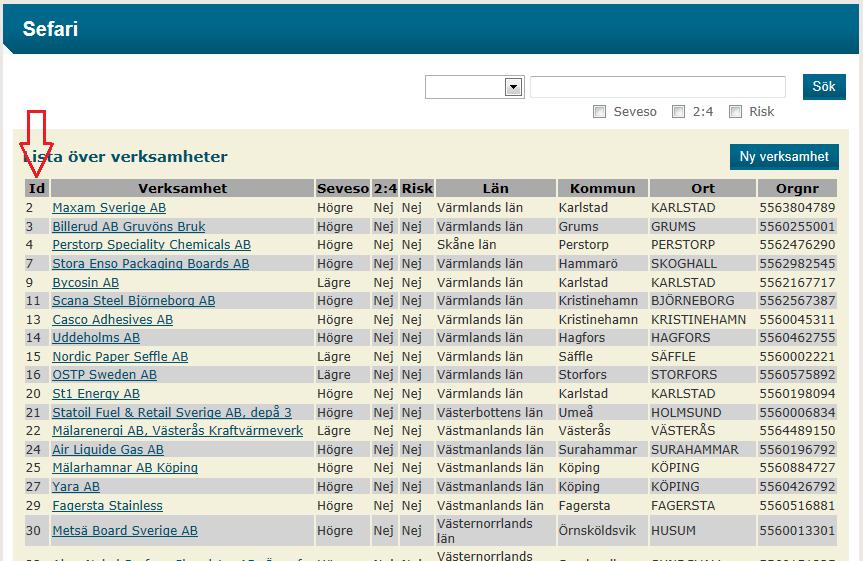Open the Maxam Sverige AB link
The width and height of the screenshot is (863, 561).
(x=109, y=208)
